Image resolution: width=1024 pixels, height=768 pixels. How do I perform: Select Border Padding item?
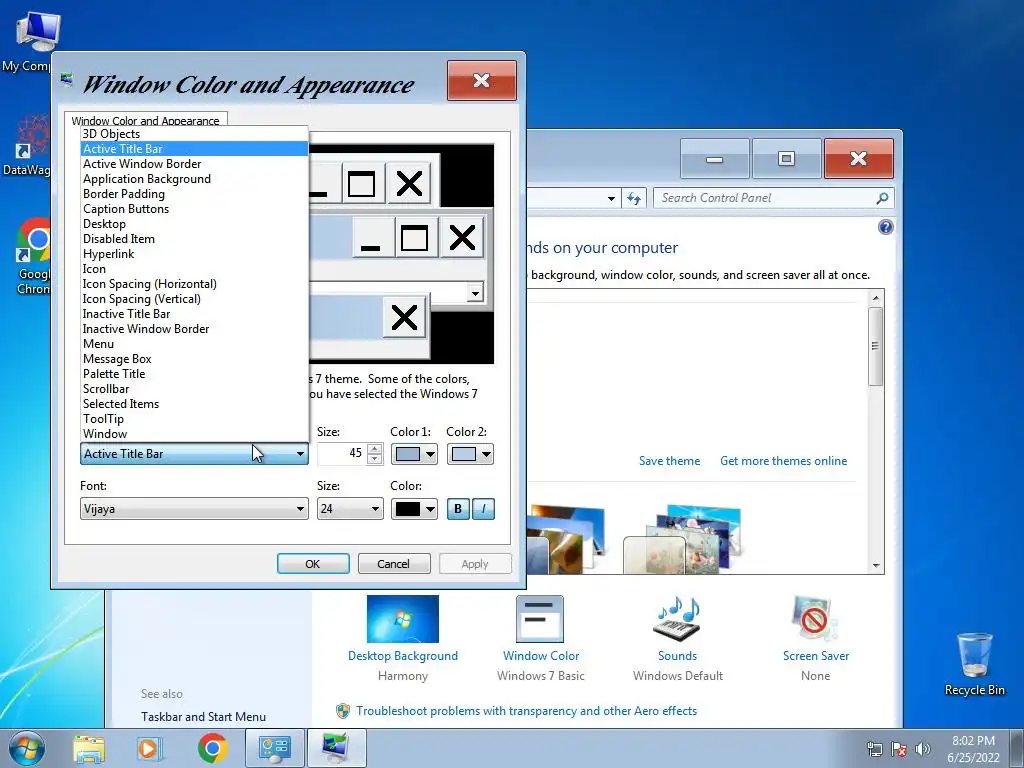[x=194, y=194]
